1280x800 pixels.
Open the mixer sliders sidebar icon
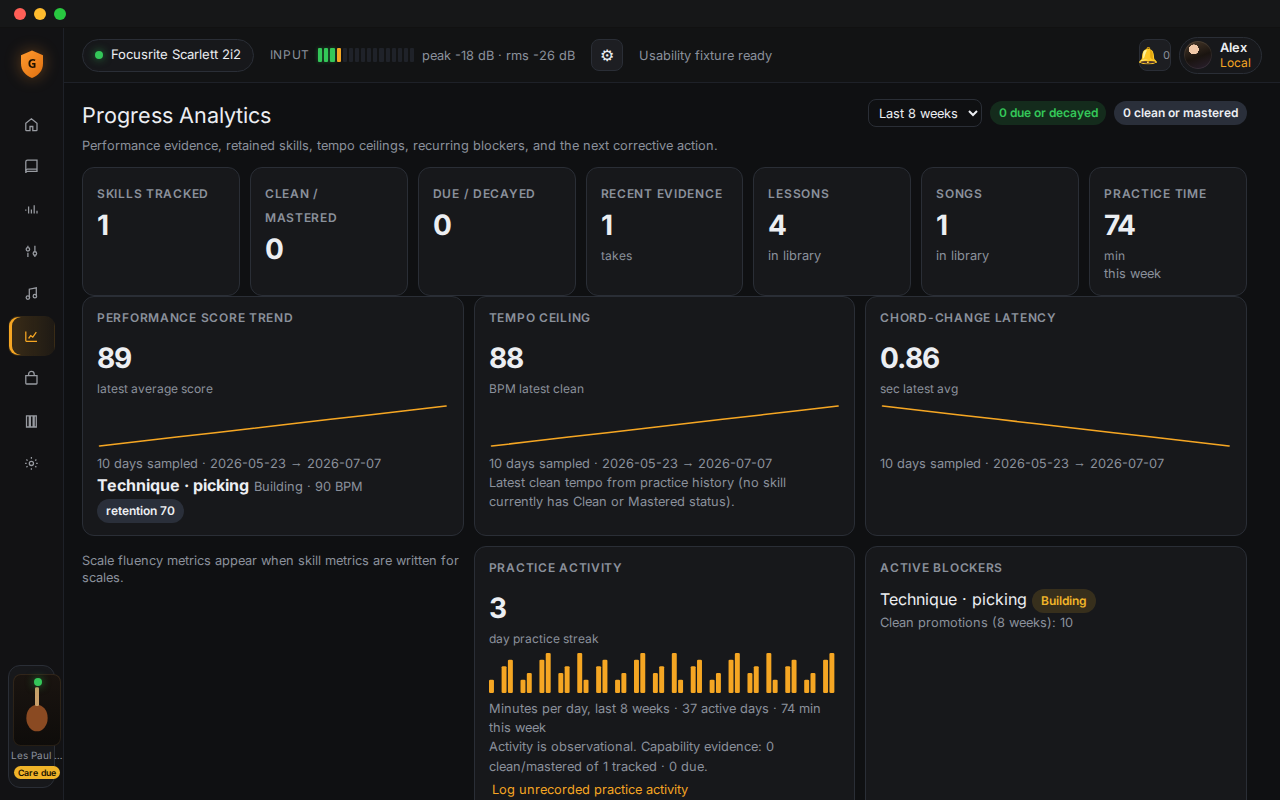pyautogui.click(x=31, y=252)
